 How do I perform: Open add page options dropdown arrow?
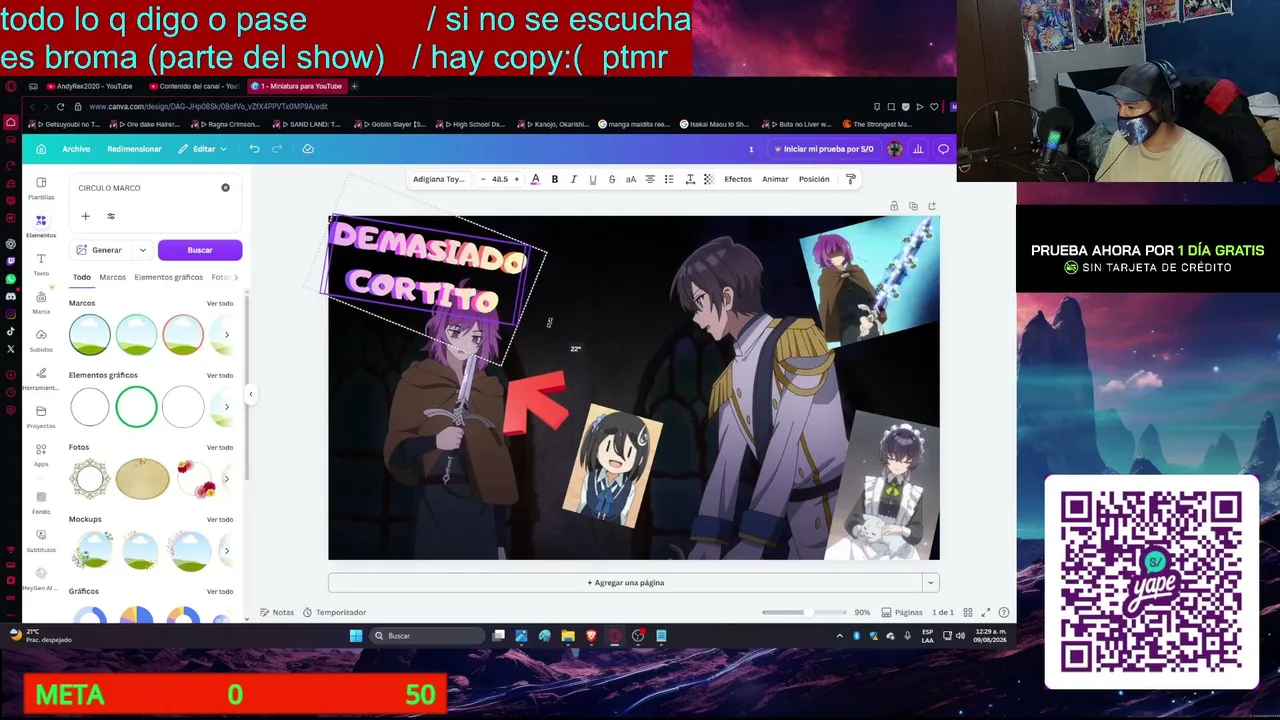pos(930,583)
